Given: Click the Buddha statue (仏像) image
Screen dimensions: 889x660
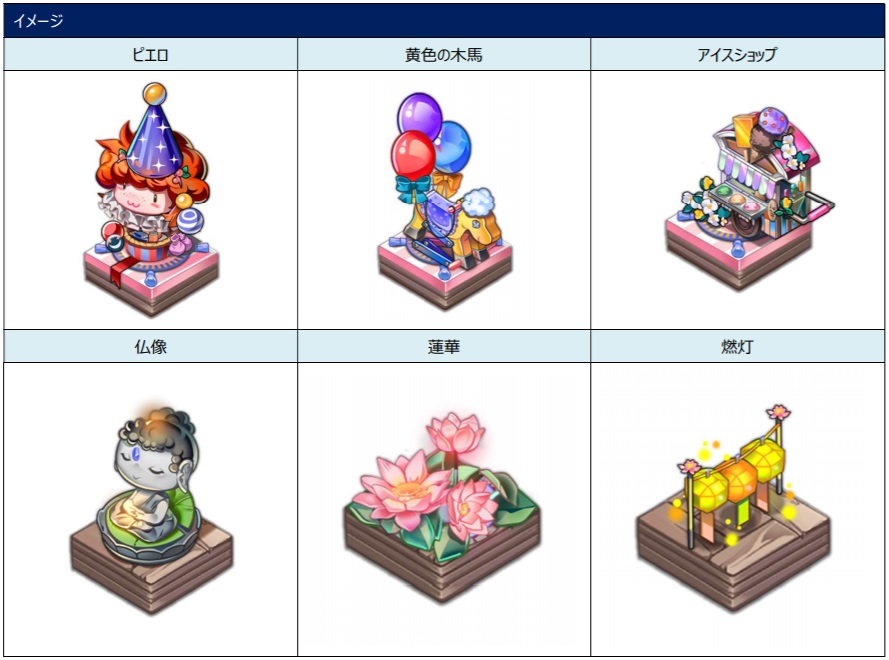Looking at the screenshot, I should tap(152, 509).
